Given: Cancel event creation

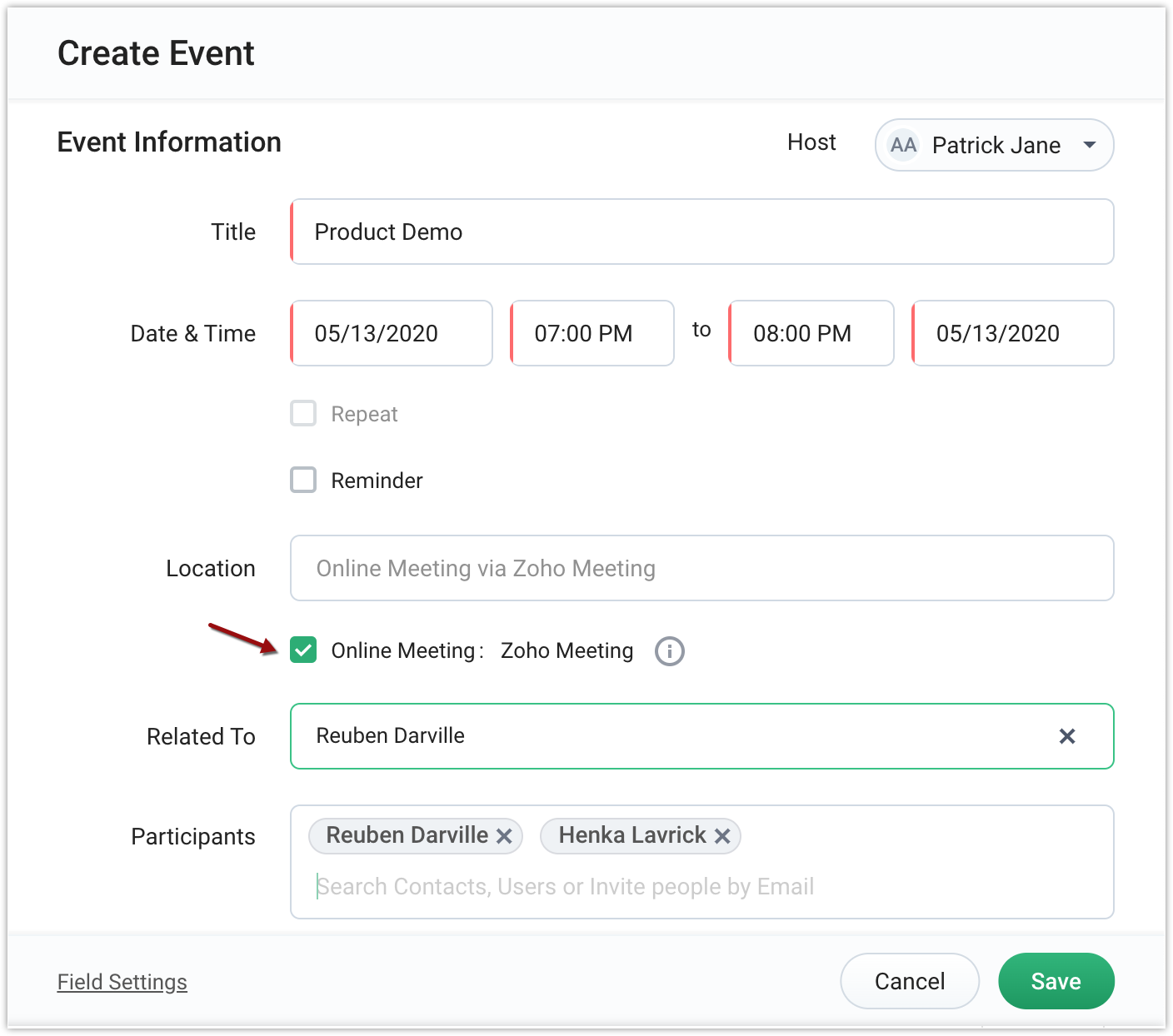Looking at the screenshot, I should point(909,981).
